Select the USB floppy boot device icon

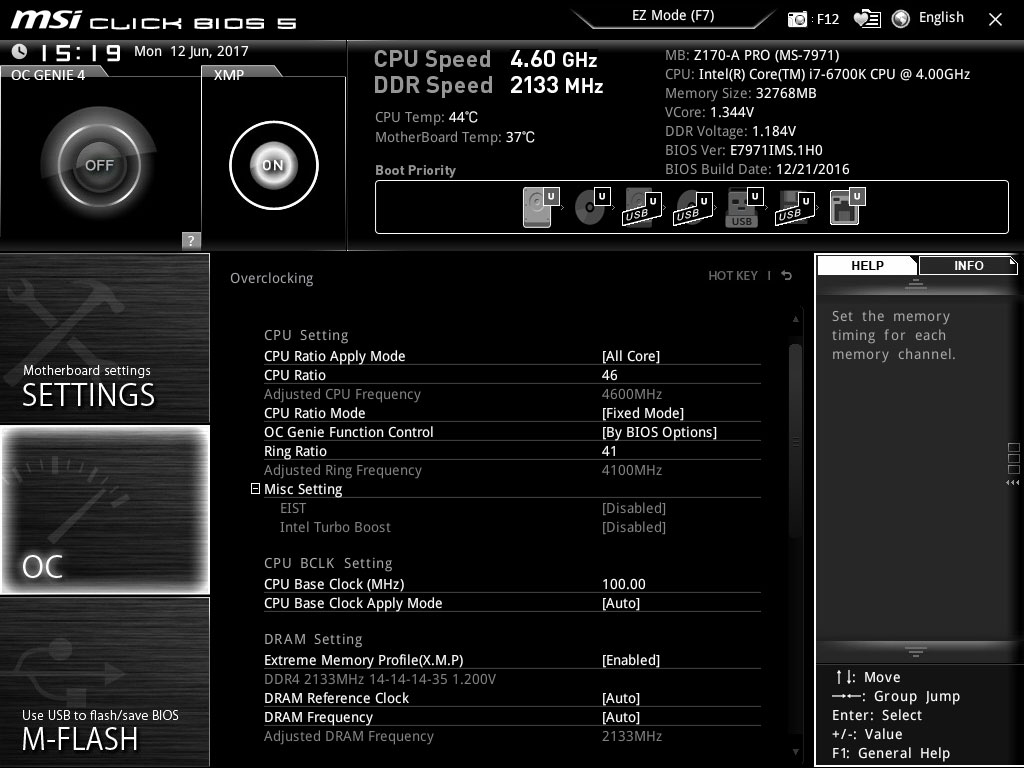(795, 208)
